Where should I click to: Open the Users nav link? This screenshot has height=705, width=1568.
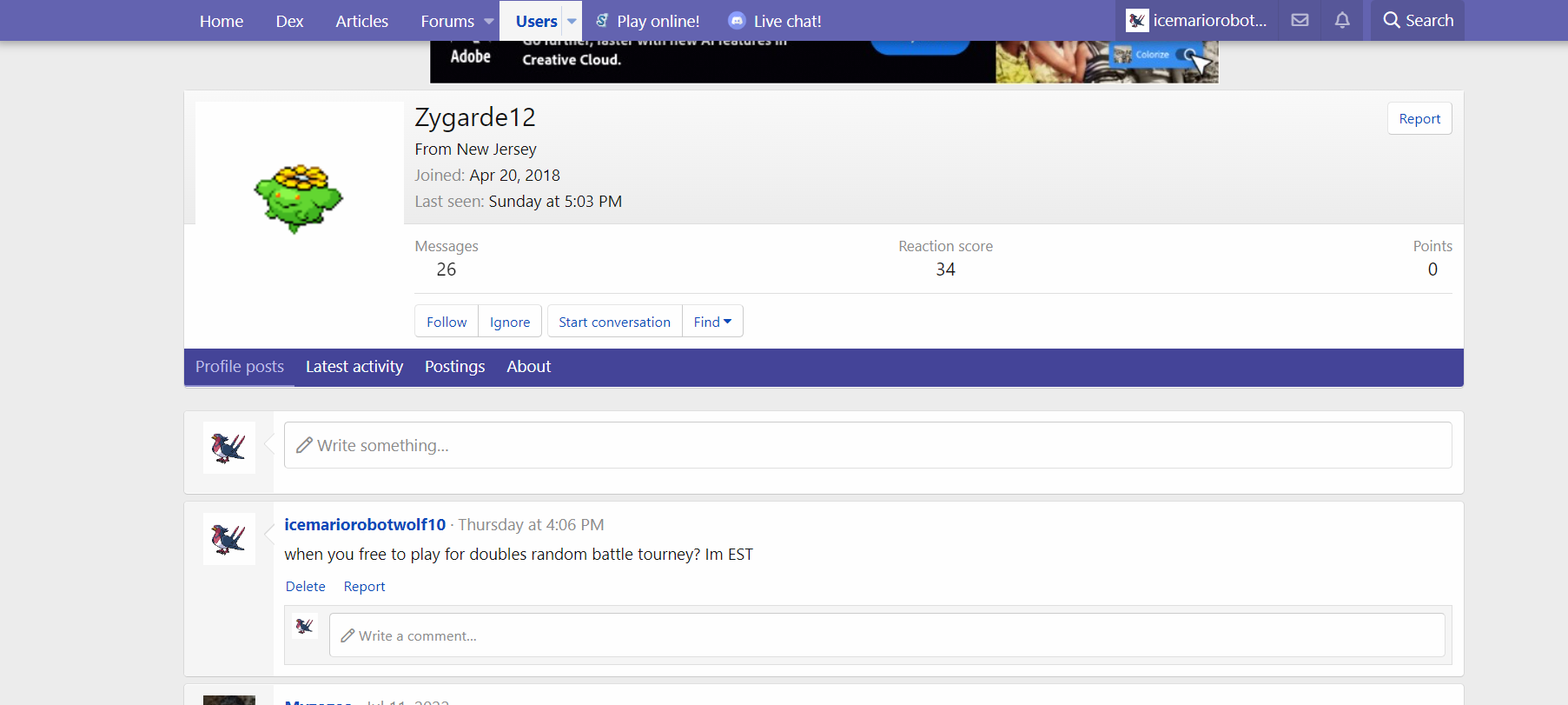click(x=536, y=21)
